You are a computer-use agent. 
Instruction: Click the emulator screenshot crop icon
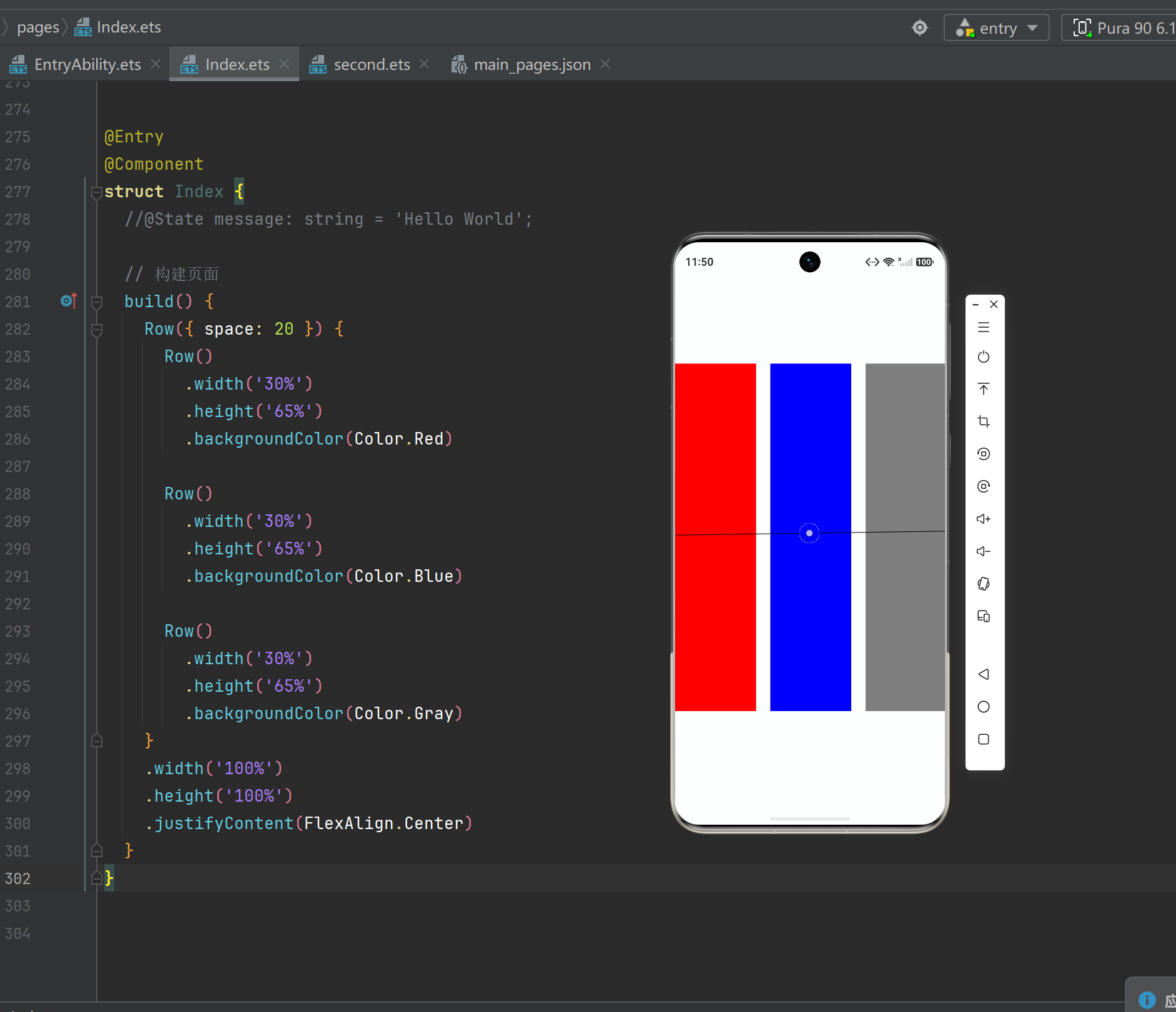[984, 421]
